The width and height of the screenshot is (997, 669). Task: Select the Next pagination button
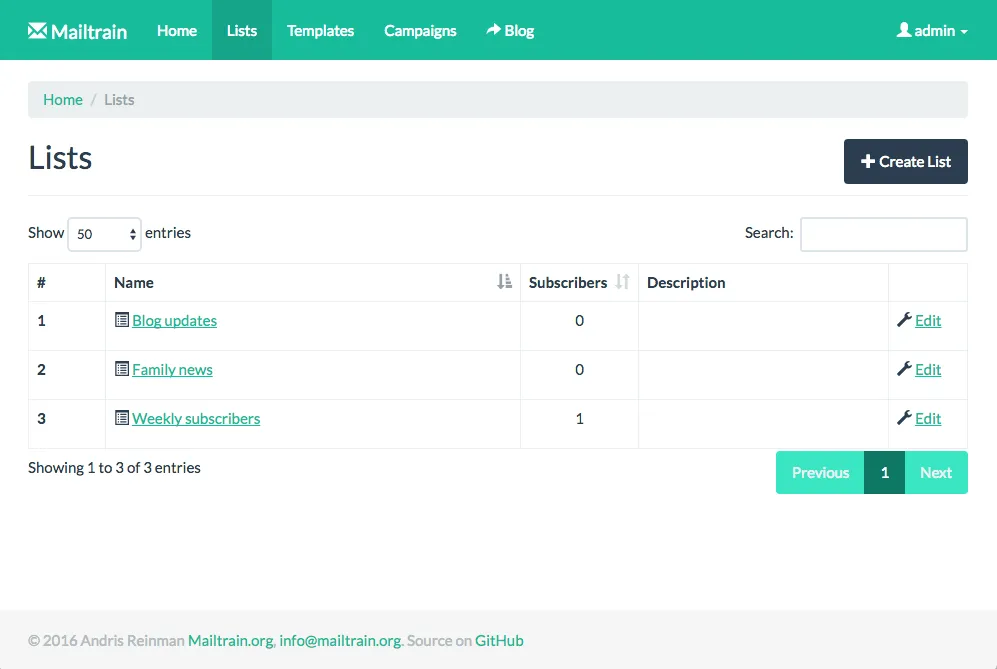click(936, 472)
